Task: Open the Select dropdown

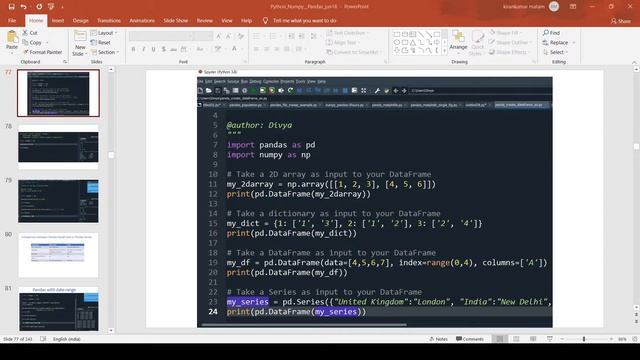Action: 556,52
